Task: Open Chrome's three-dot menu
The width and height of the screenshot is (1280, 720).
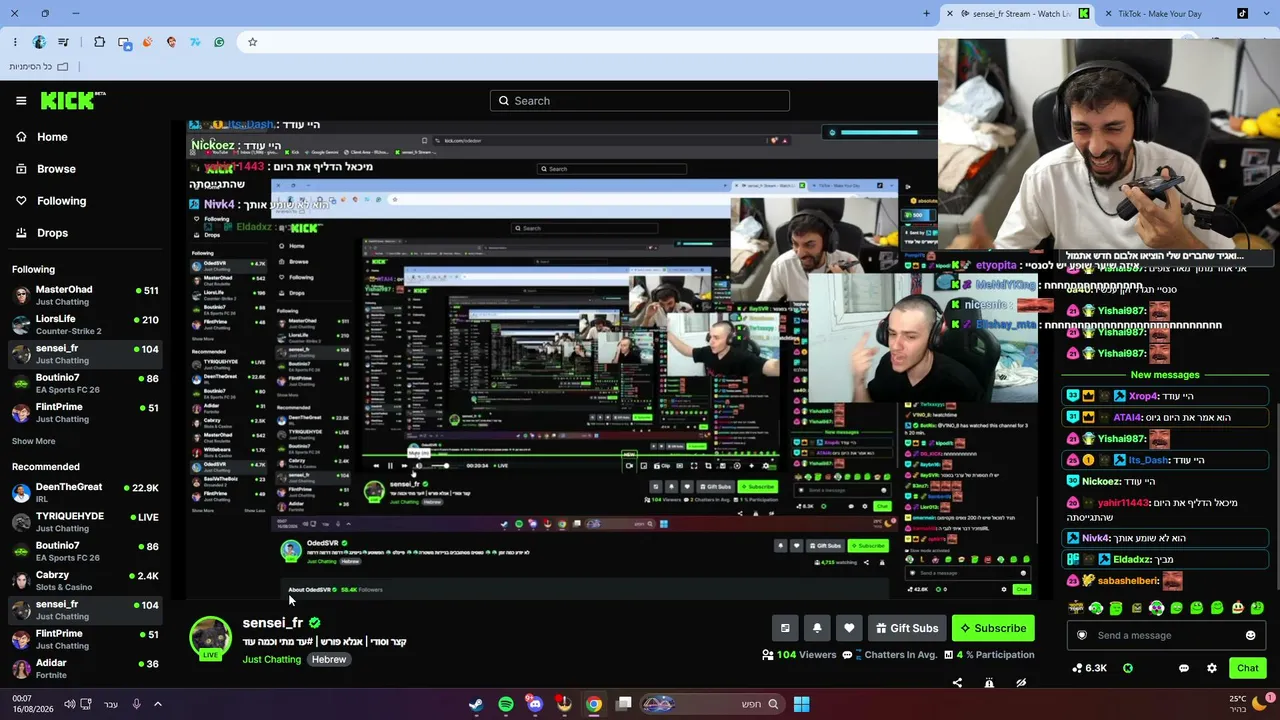Action: [x=15, y=42]
